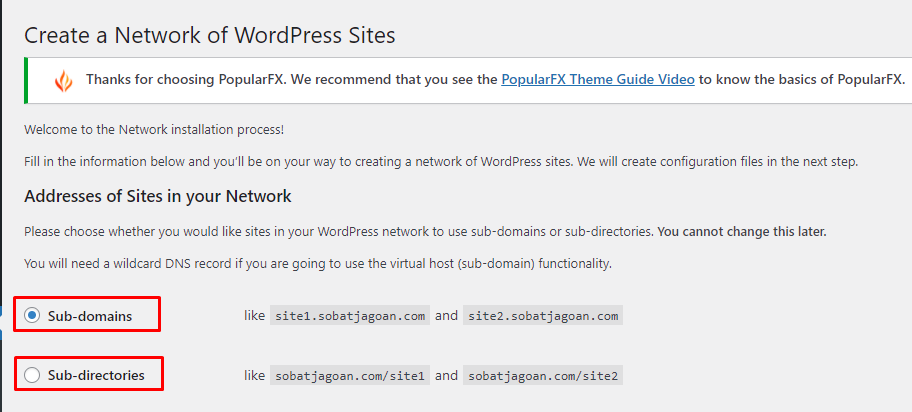Select the Sub-domains radio button
This screenshot has height=412, width=912.
coord(32,316)
